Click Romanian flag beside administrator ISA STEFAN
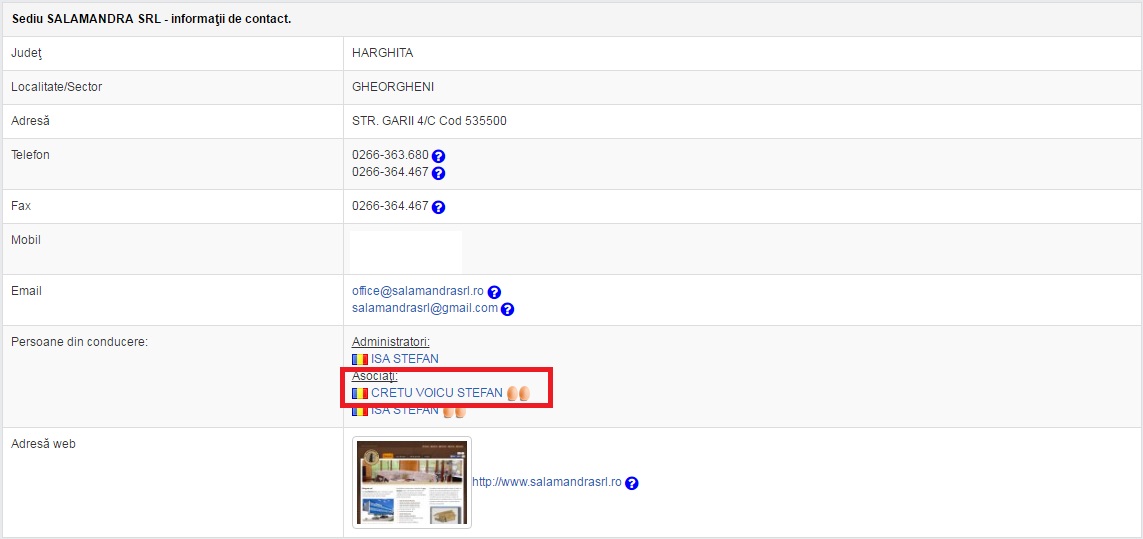The image size is (1143, 539). pyautogui.click(x=360, y=360)
